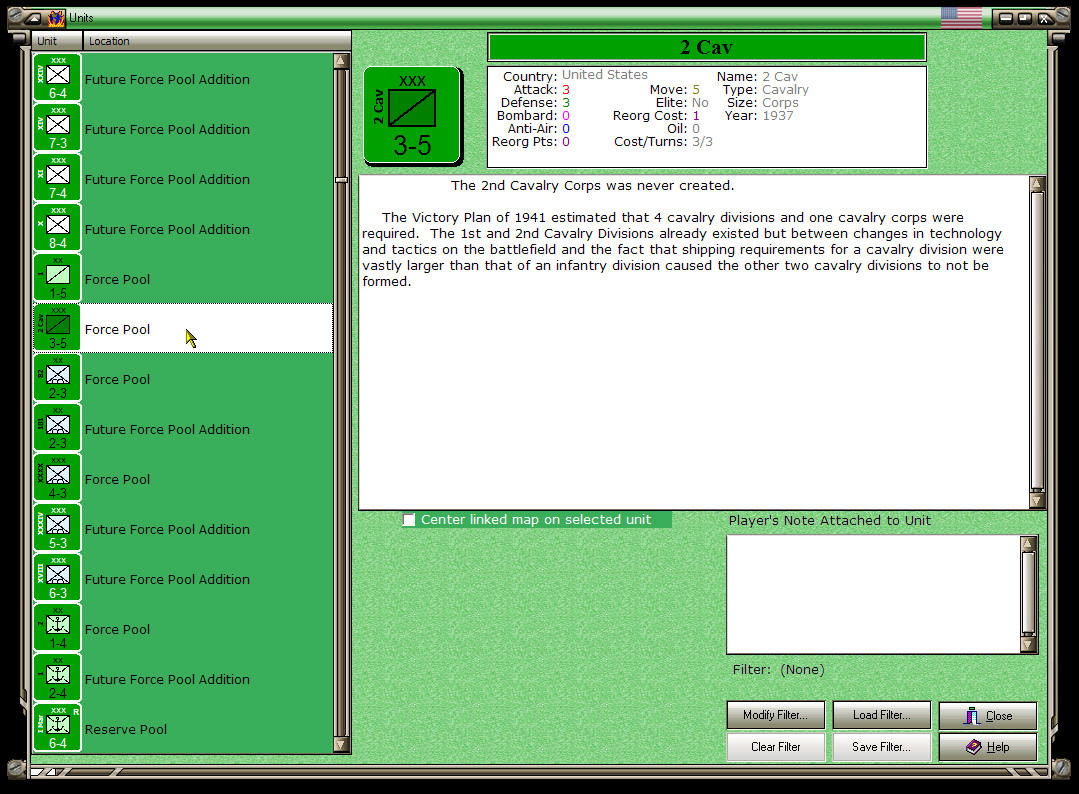Click the 2 Cav green title banner
Viewport: 1079px width, 794px height.
[x=707, y=47]
